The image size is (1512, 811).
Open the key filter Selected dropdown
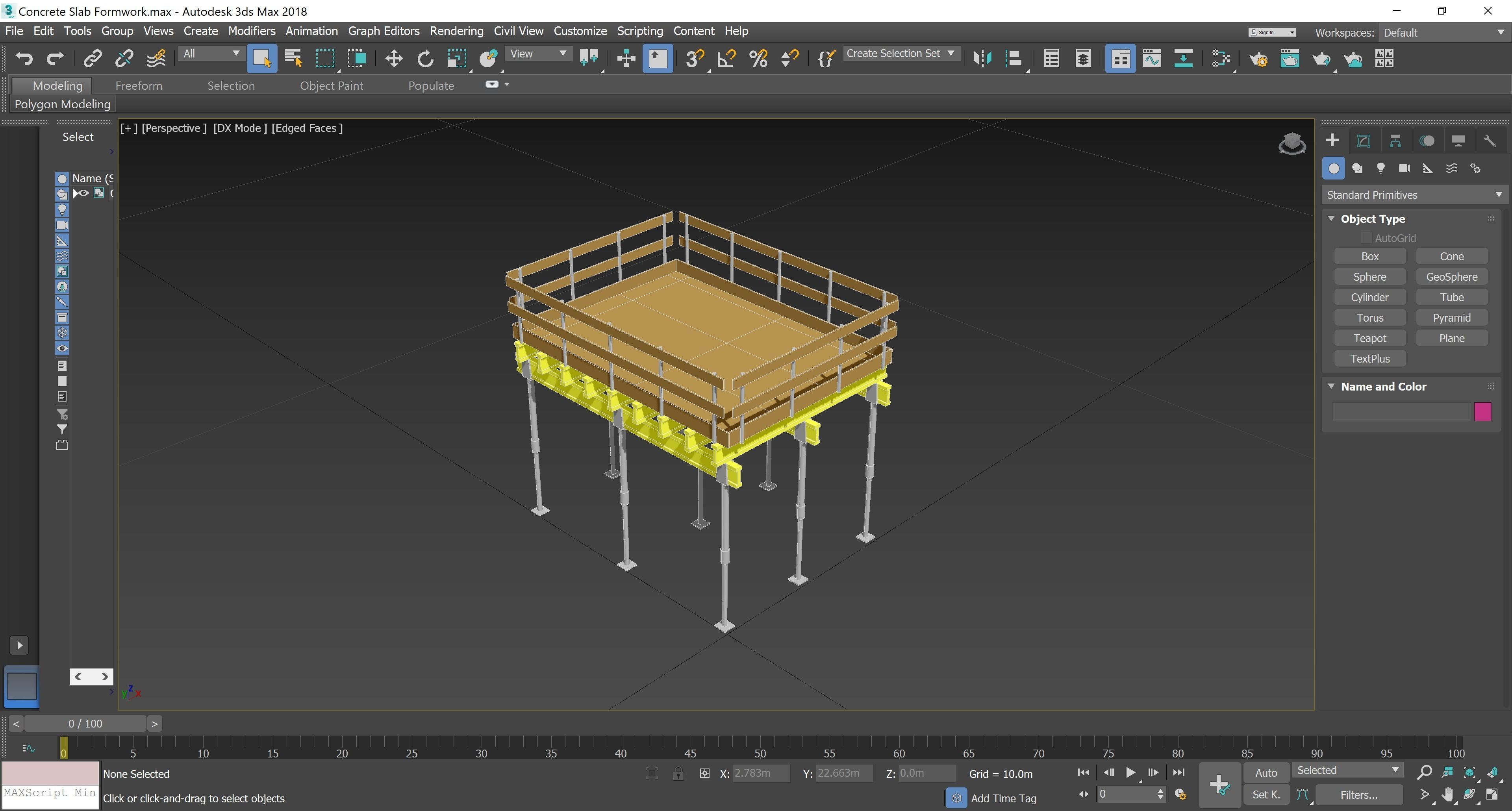(1347, 770)
